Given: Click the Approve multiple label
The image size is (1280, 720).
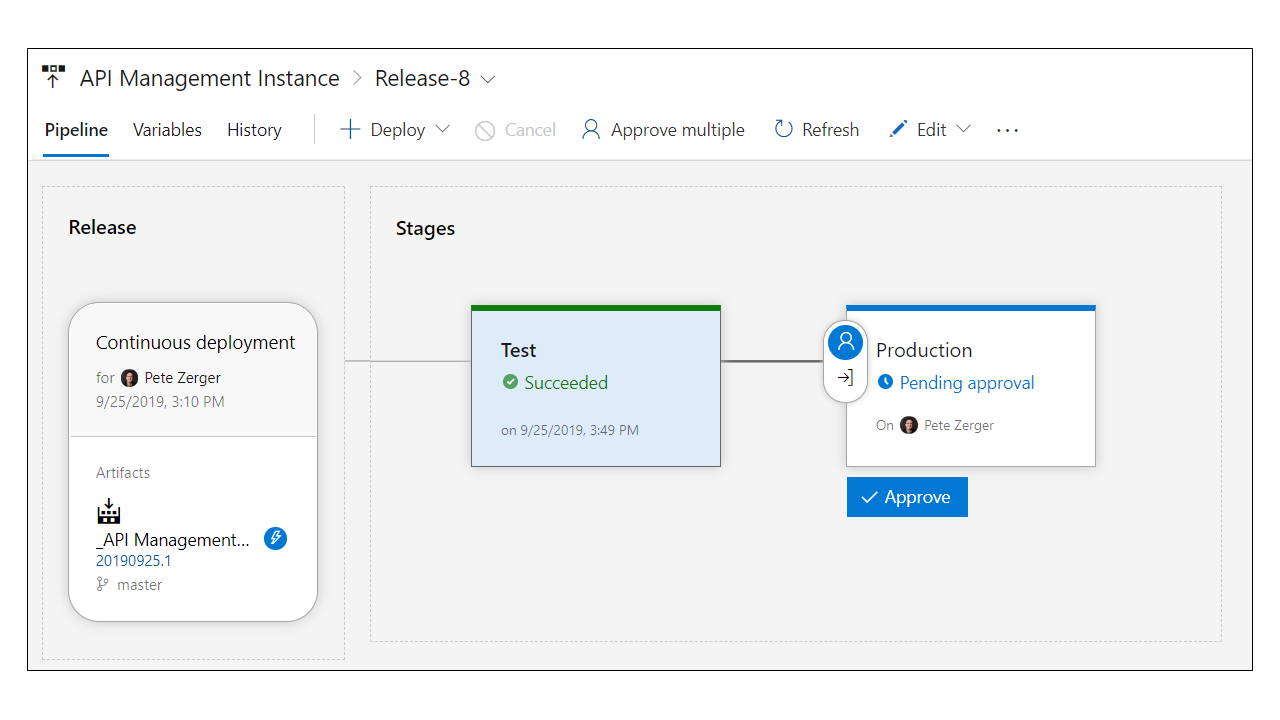Looking at the screenshot, I should [x=678, y=130].
